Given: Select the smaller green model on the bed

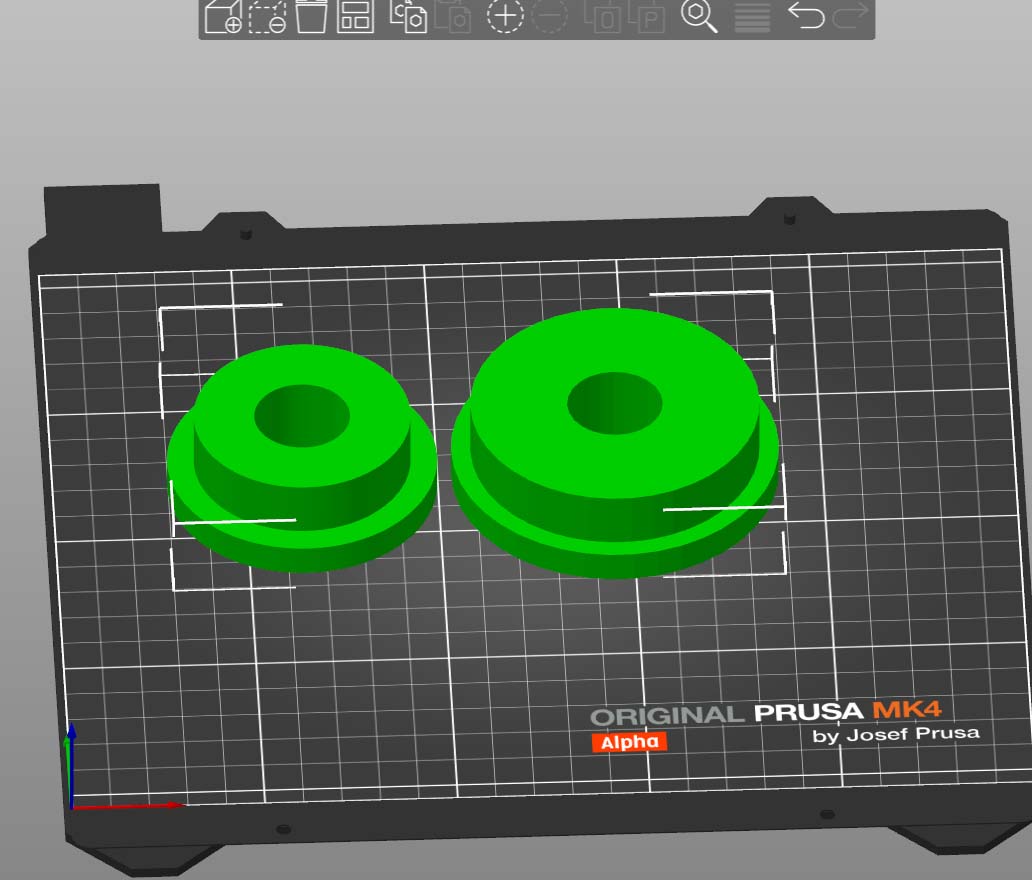Looking at the screenshot, I should coord(301,458).
